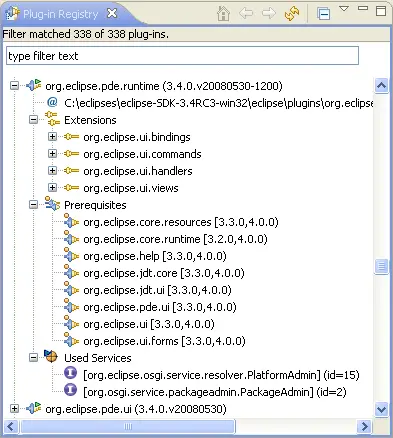Click the org.eclipse.ui [3.3.0,4.0.0) prerequisite icon
The height and width of the screenshot is (438, 393).
tap(71, 323)
